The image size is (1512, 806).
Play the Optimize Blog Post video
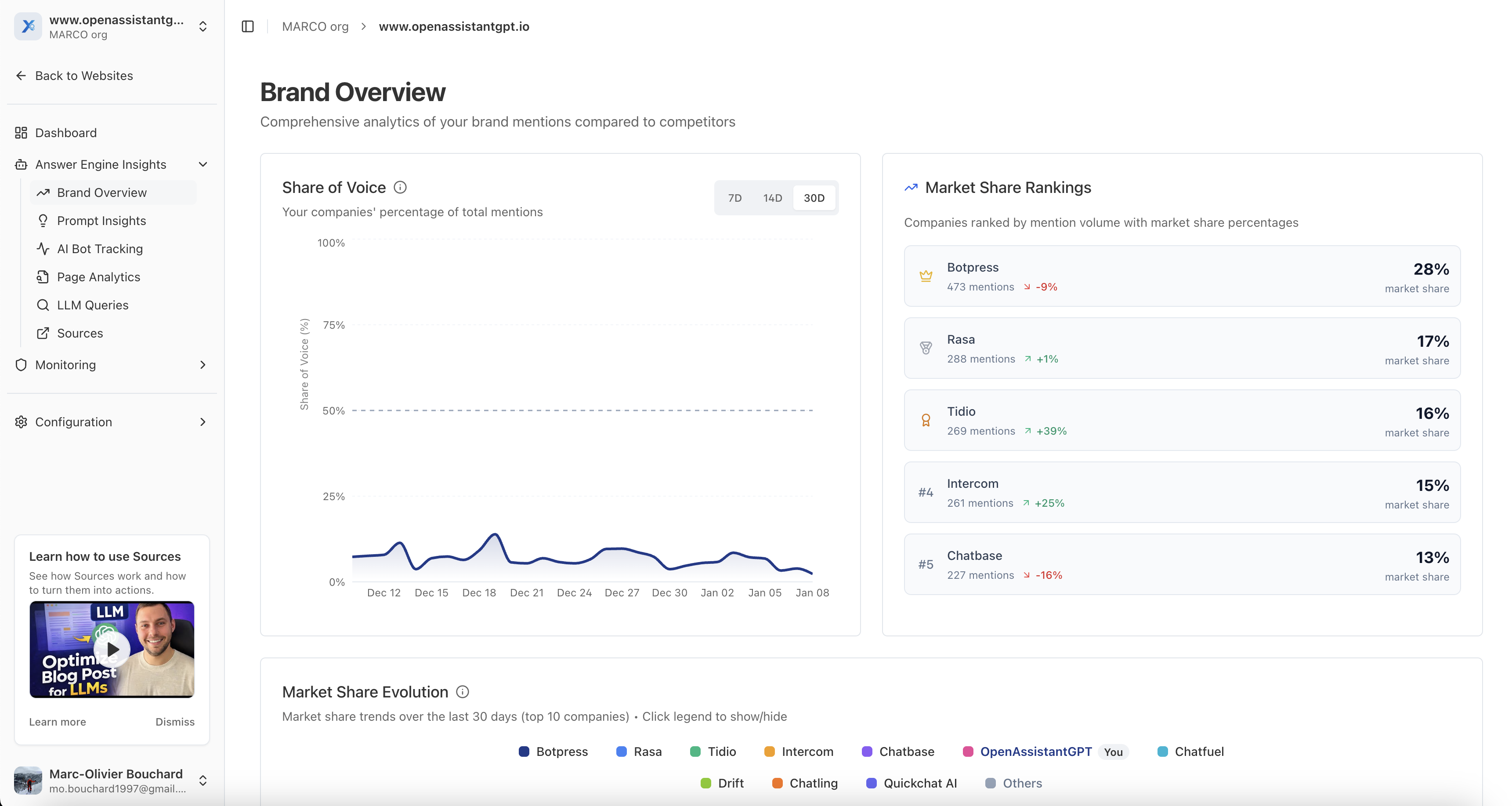pos(112,649)
